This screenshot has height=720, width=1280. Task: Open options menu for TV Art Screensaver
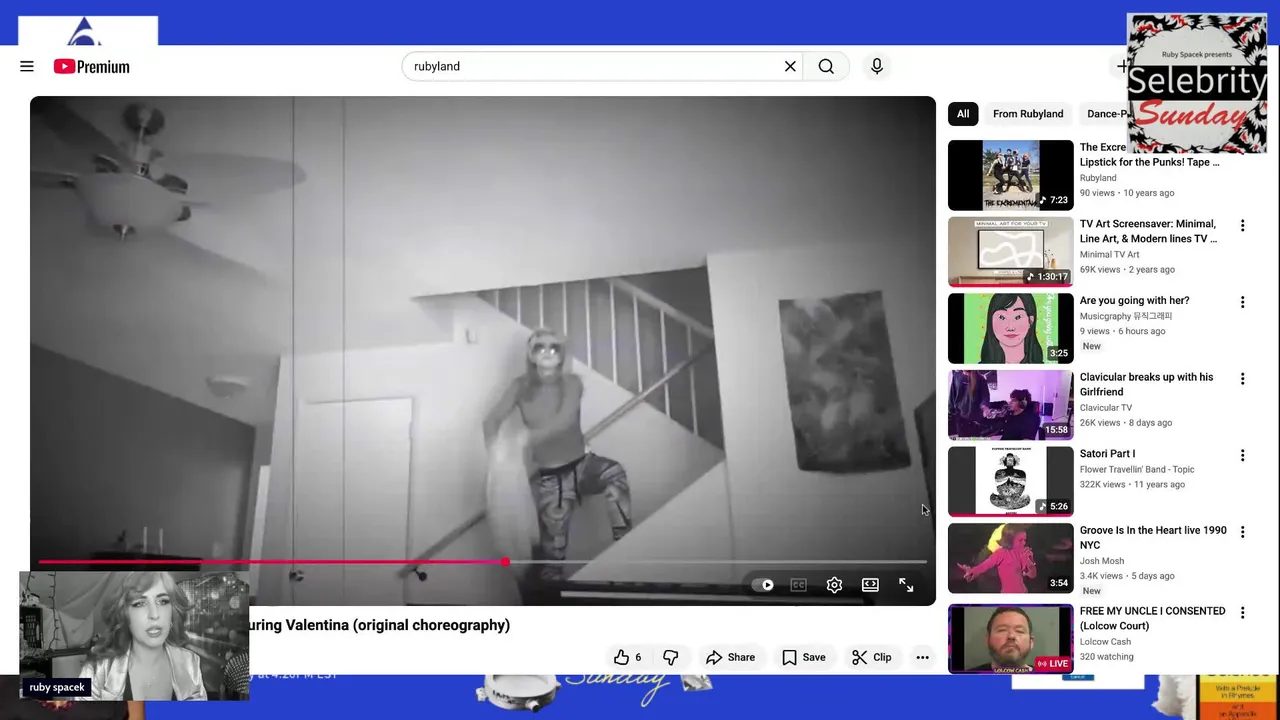pos(1242,226)
